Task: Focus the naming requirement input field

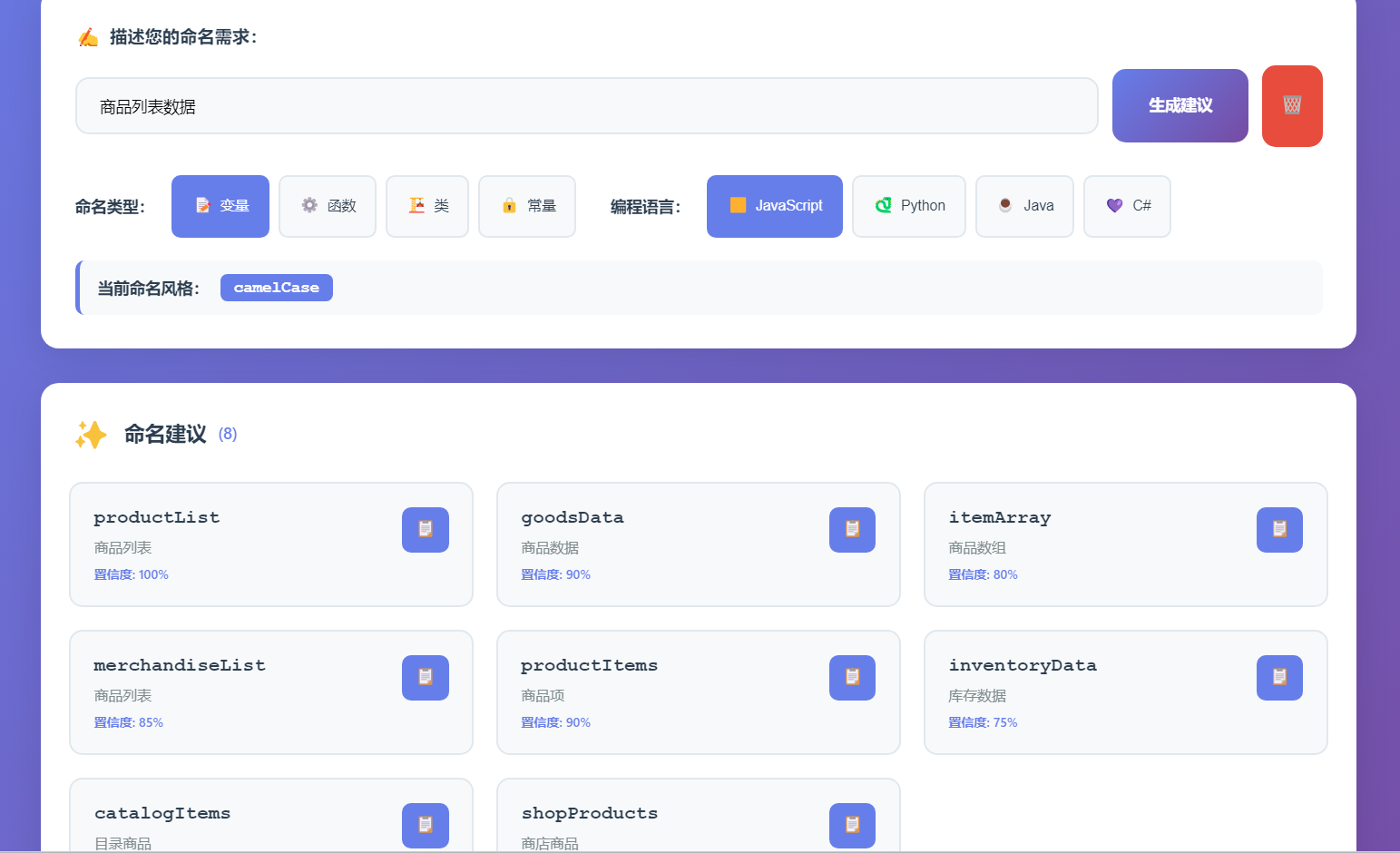Action: click(587, 106)
